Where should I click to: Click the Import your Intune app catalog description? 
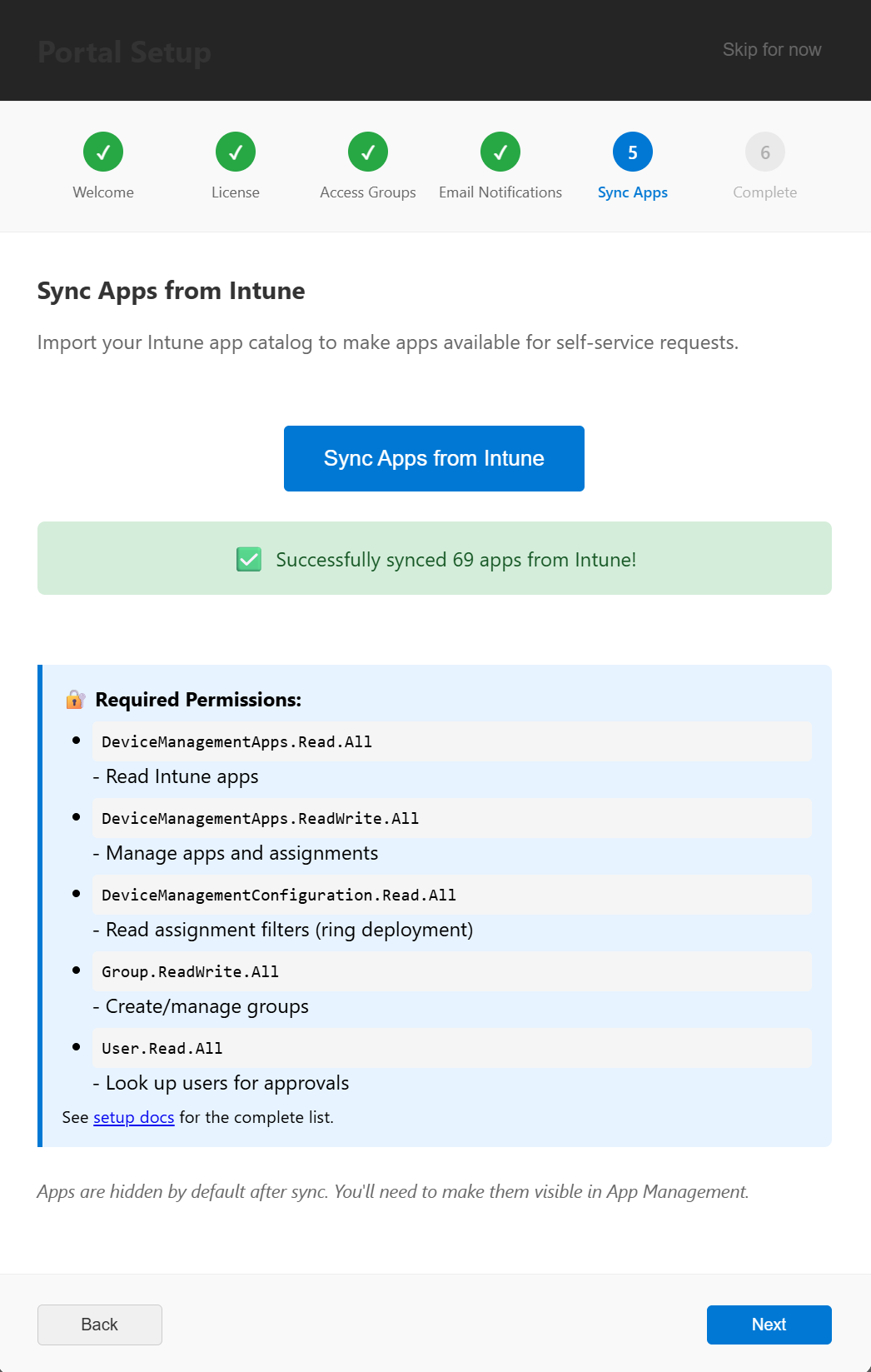coord(388,342)
